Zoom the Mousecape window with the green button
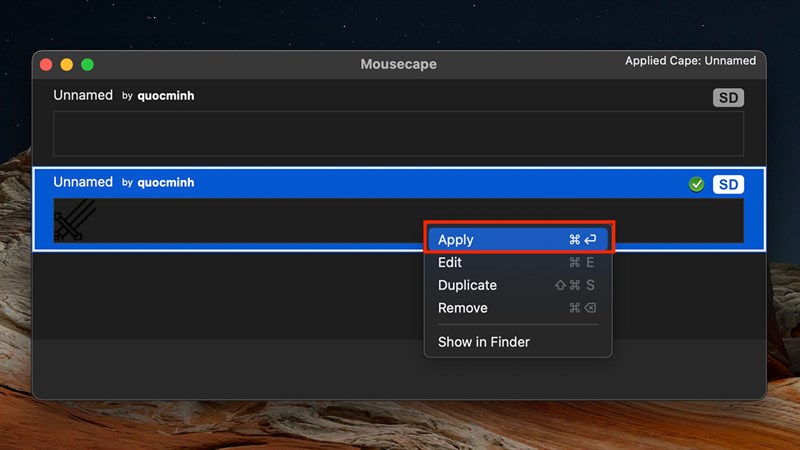 point(87,65)
